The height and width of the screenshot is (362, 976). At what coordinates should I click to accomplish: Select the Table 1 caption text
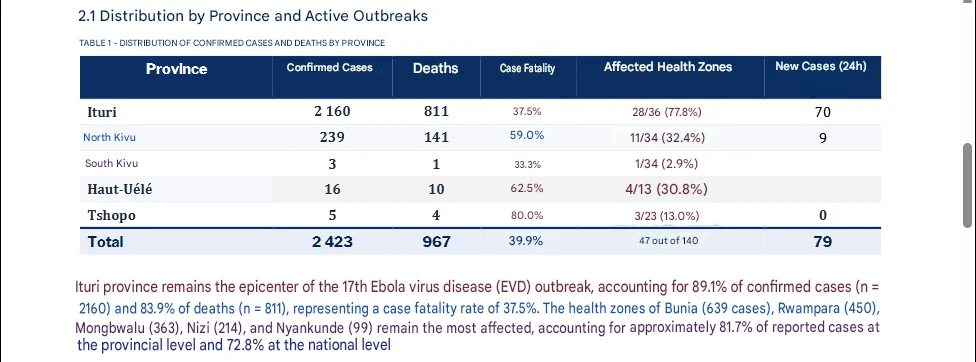click(232, 43)
